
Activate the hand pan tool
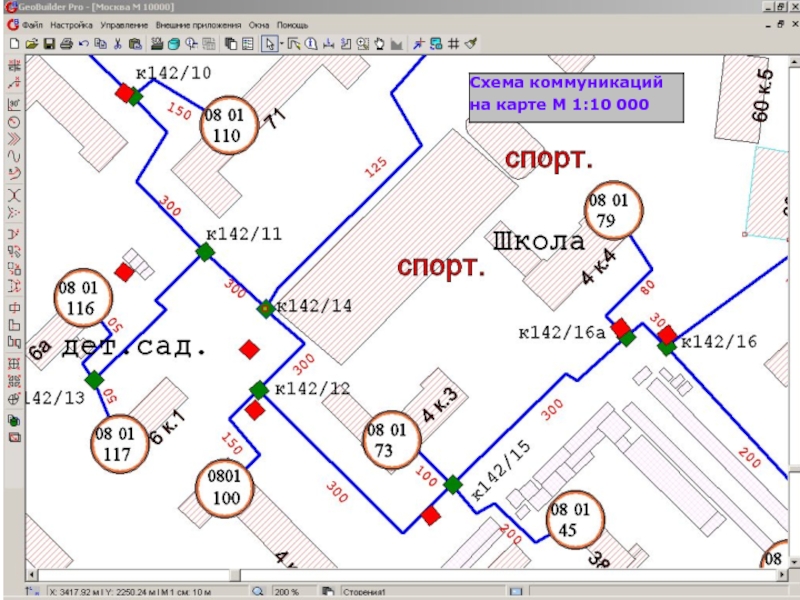click(380, 44)
